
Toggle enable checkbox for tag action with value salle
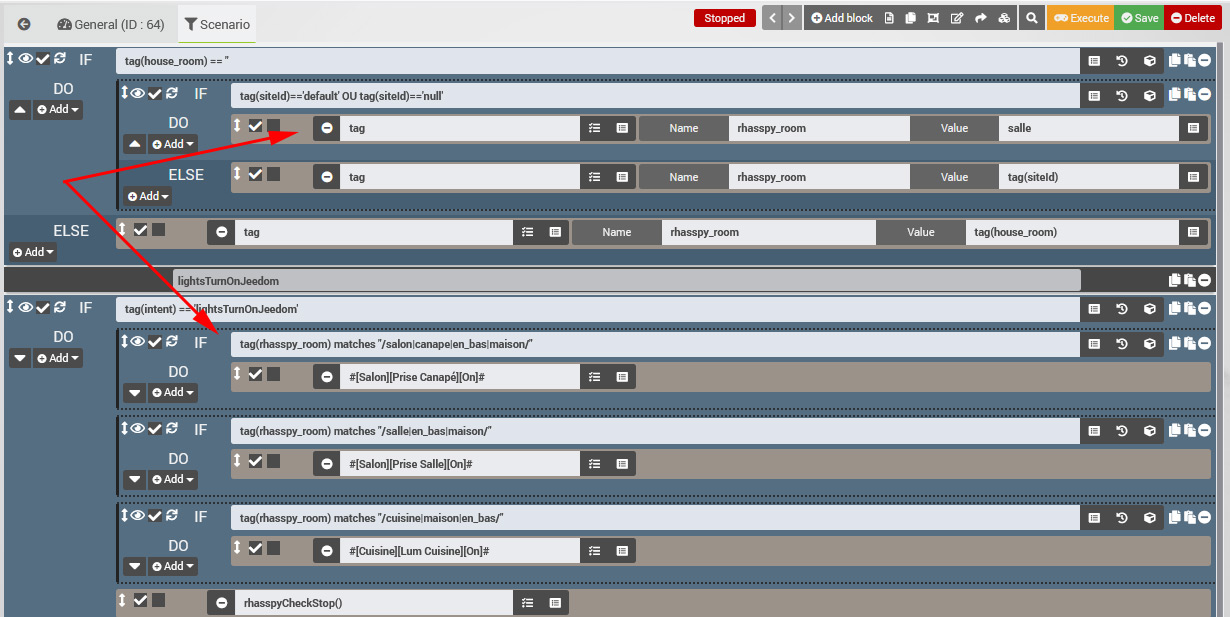coord(255,126)
